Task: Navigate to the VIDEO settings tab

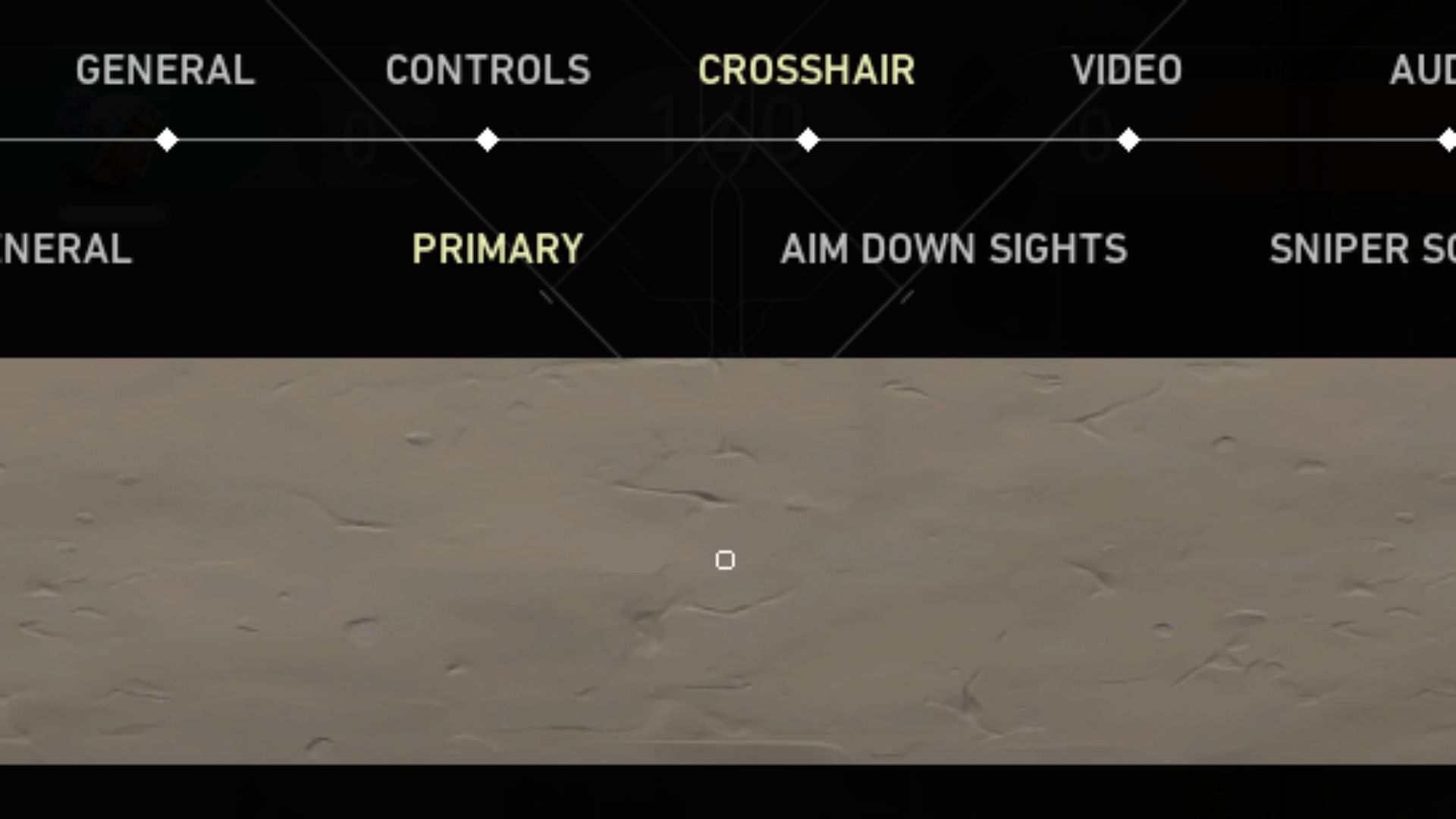Action: [x=1126, y=69]
